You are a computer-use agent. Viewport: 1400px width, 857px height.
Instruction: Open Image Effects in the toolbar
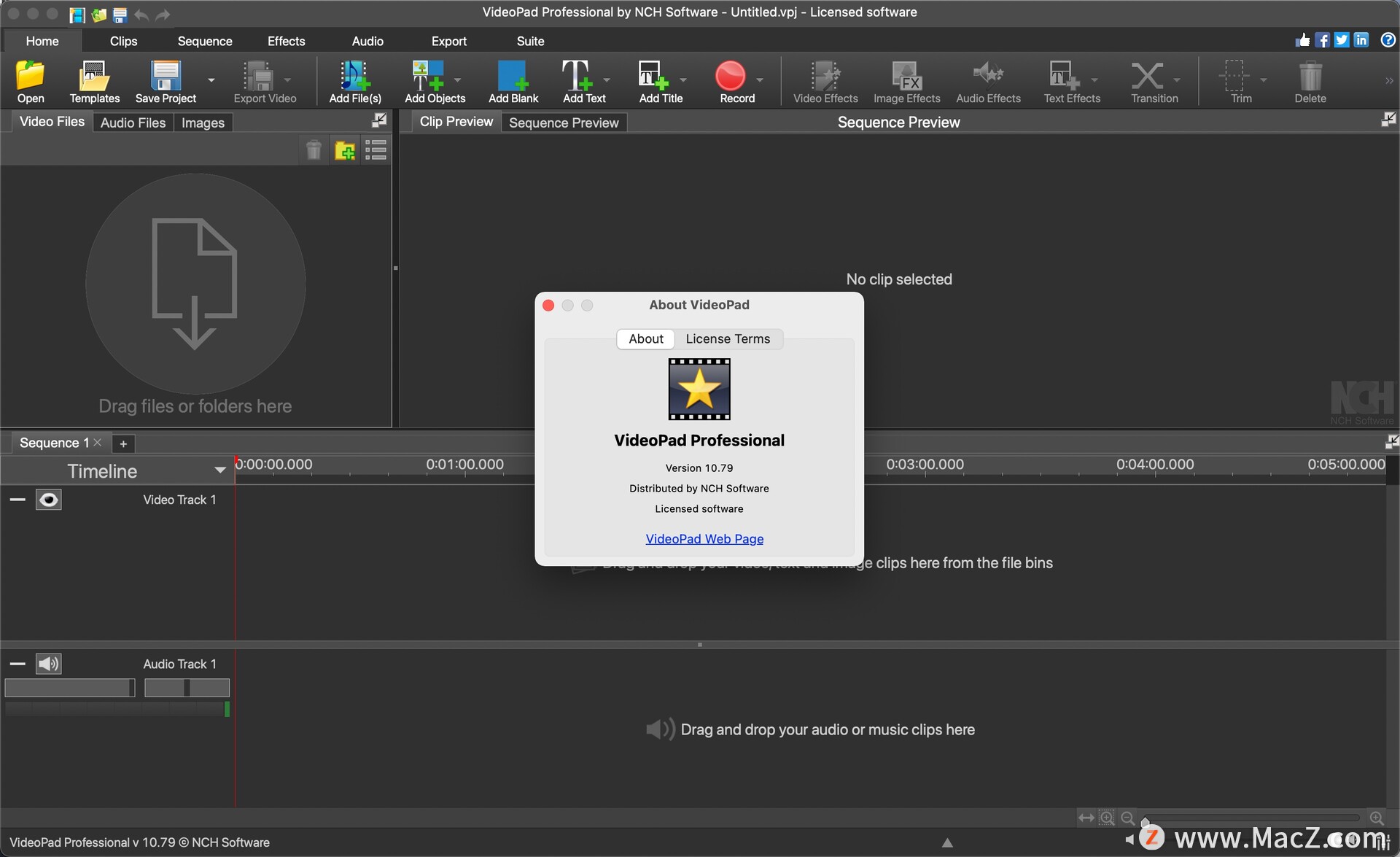pyautogui.click(x=907, y=82)
